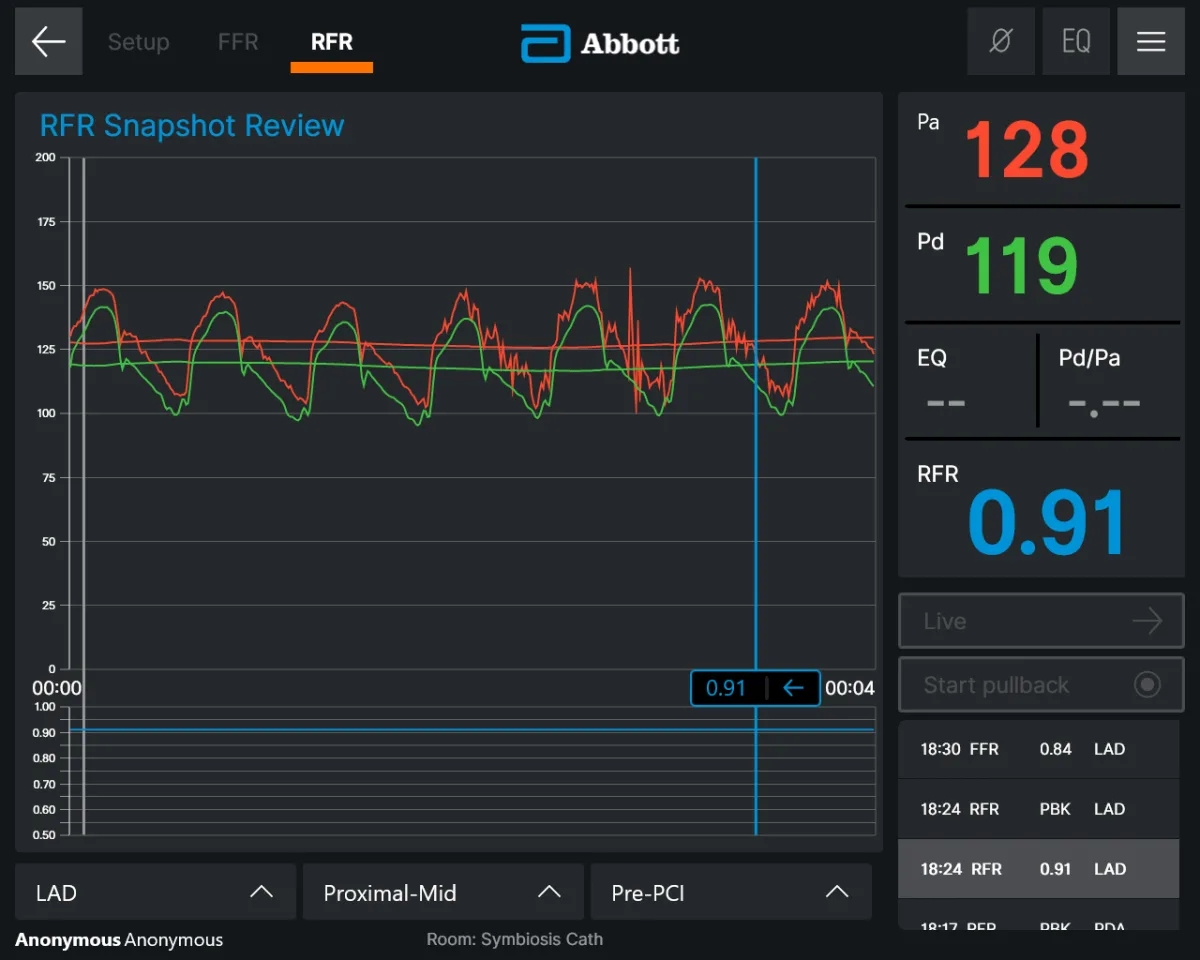This screenshot has width=1200, height=960.
Task: Click the arrow on the 0.91 cursor tag
Action: coord(794,688)
